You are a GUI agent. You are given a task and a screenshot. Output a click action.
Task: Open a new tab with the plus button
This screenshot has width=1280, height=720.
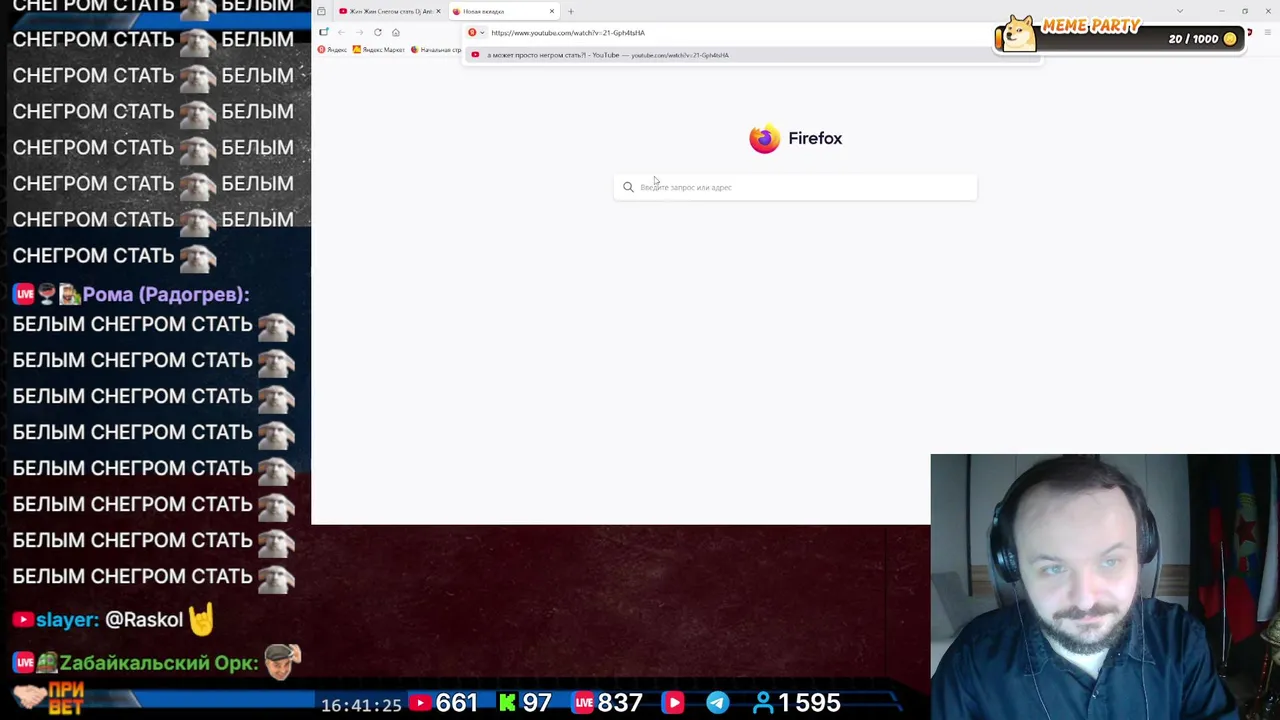[570, 11]
